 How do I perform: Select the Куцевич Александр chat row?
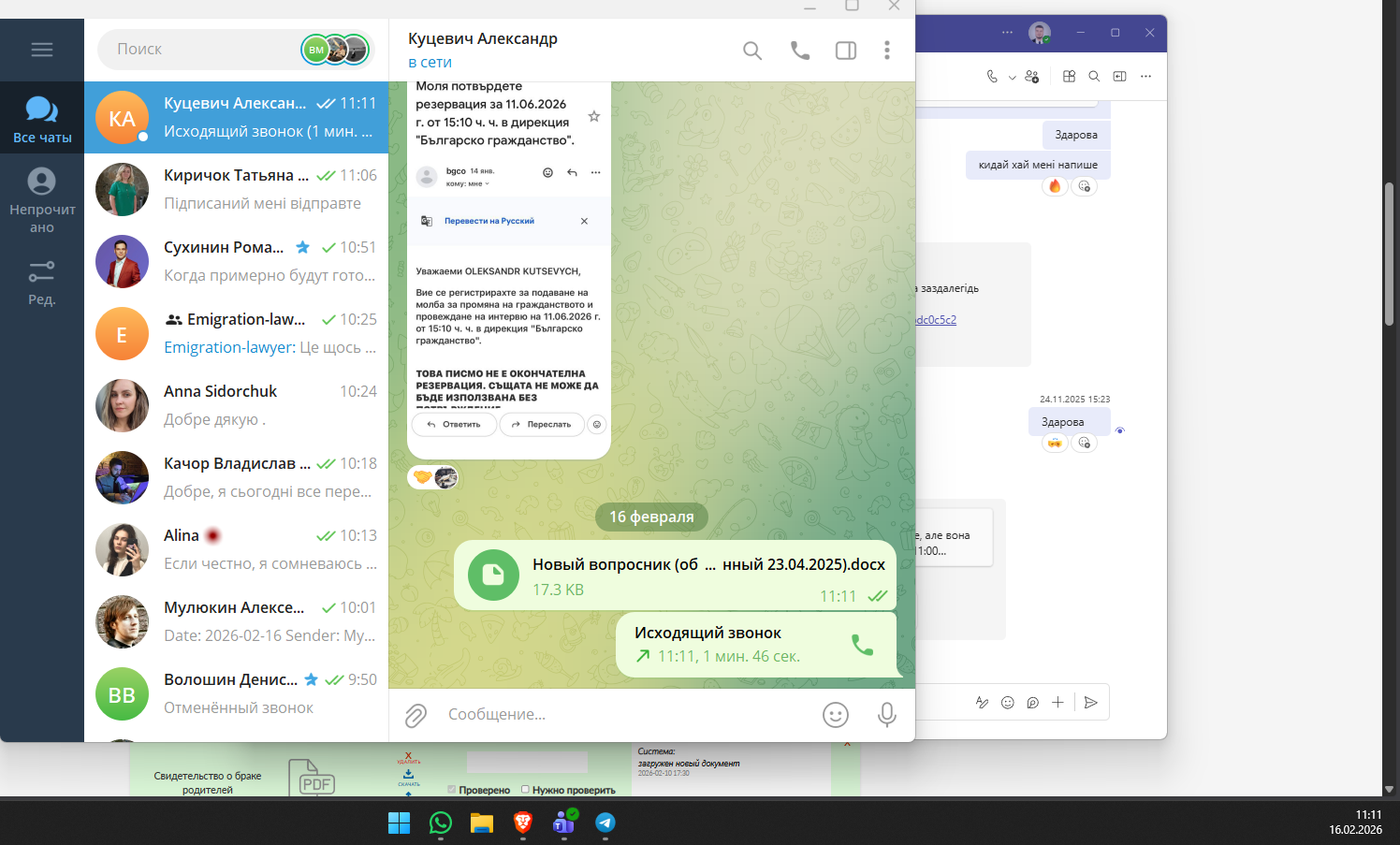click(236, 117)
